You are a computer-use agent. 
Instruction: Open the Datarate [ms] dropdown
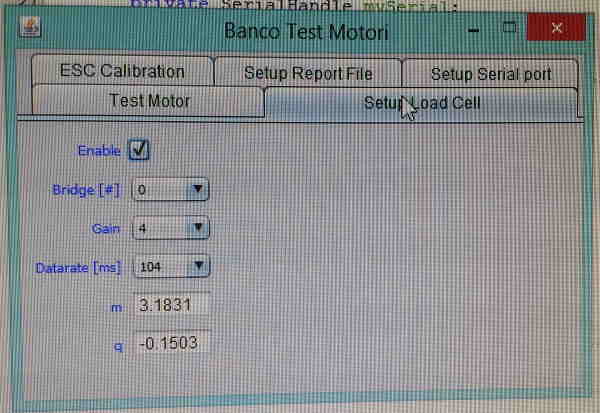[x=171, y=266]
